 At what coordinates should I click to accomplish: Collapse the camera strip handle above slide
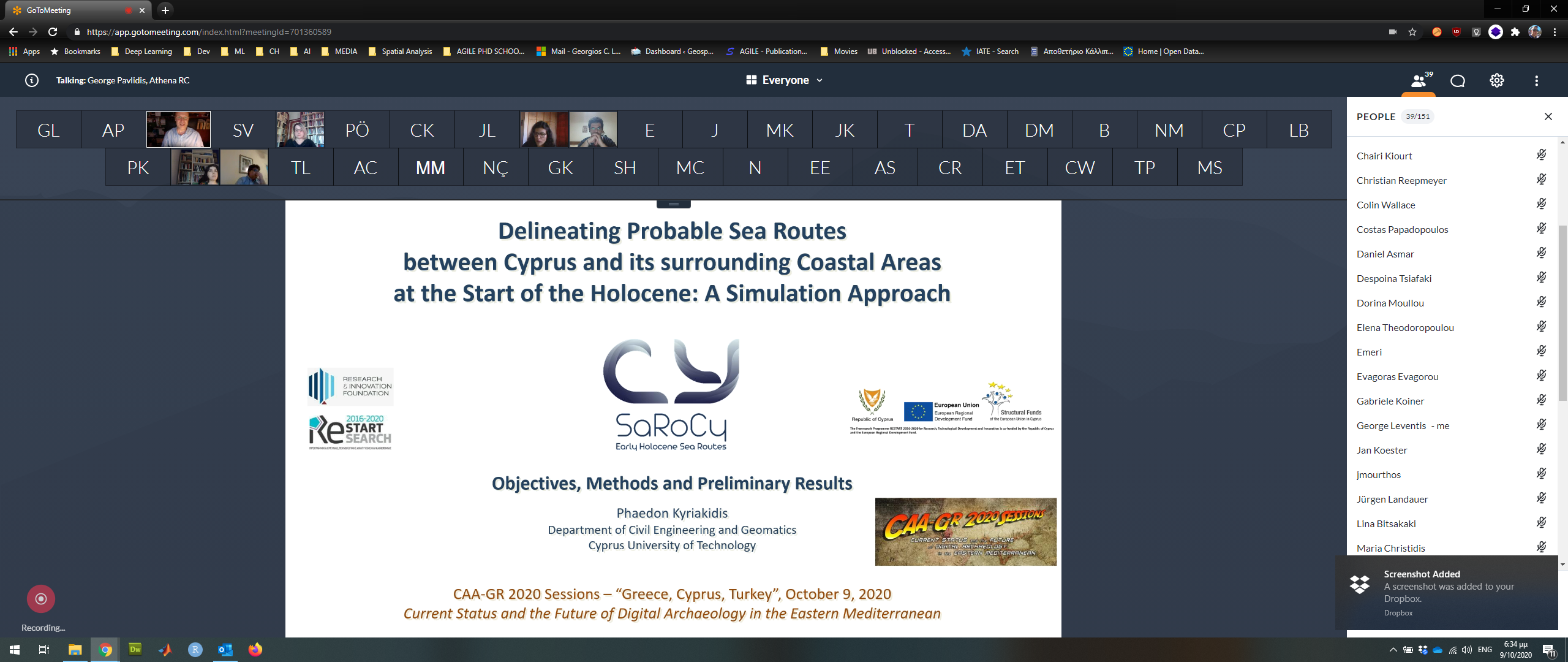pos(673,204)
